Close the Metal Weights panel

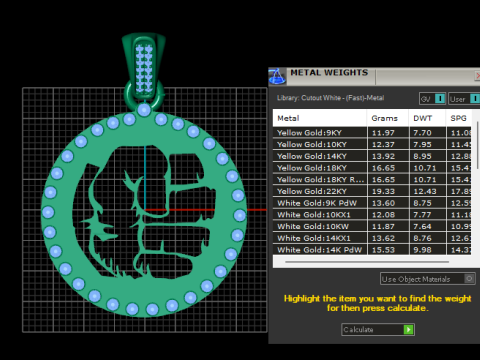pyautogui.click(x=477, y=76)
